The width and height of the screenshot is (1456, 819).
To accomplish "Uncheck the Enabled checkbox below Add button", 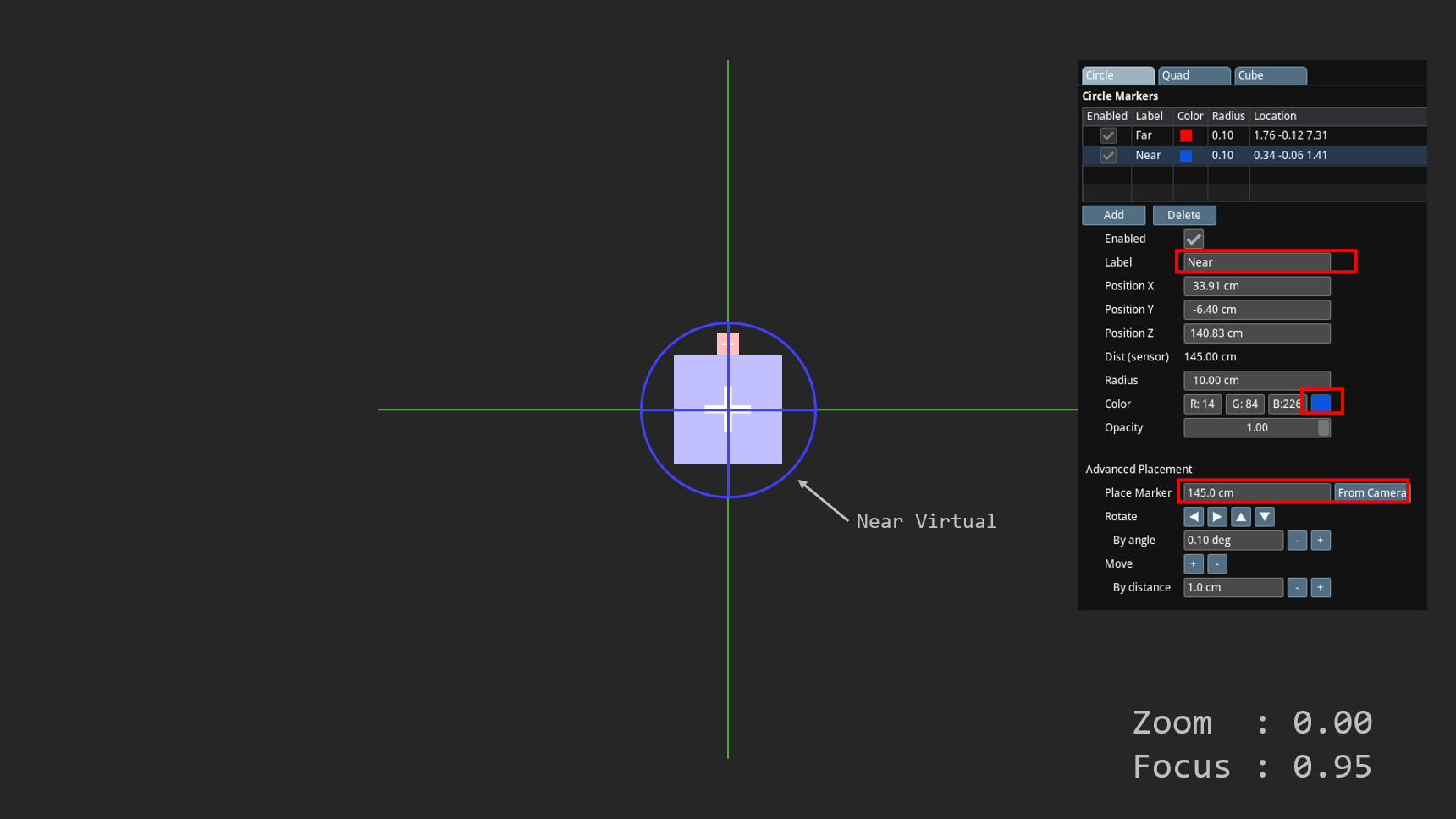I will (x=1193, y=239).
